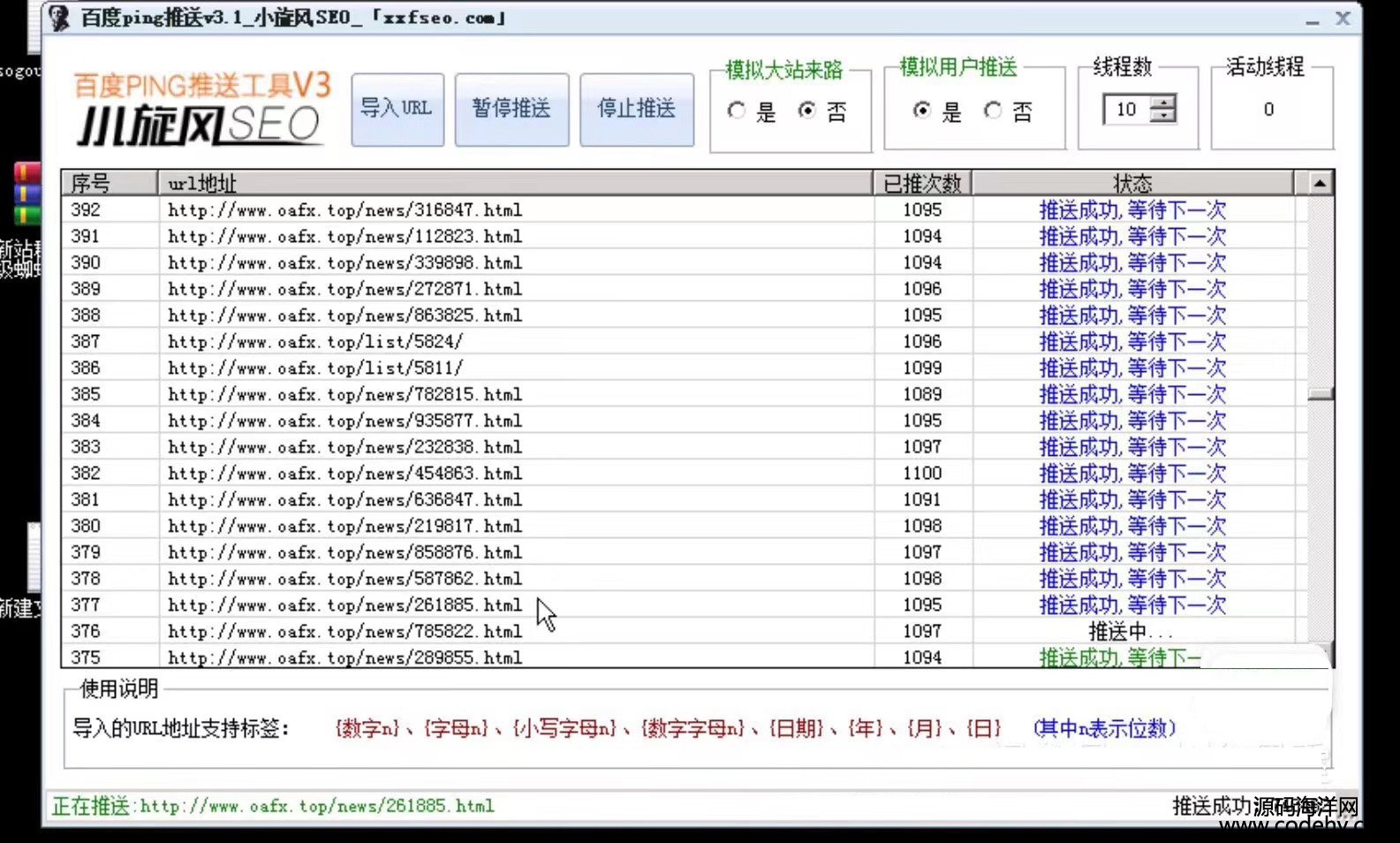The height and width of the screenshot is (843, 1400).
Task: Click the 活动线程 value 0
Action: (x=1268, y=110)
